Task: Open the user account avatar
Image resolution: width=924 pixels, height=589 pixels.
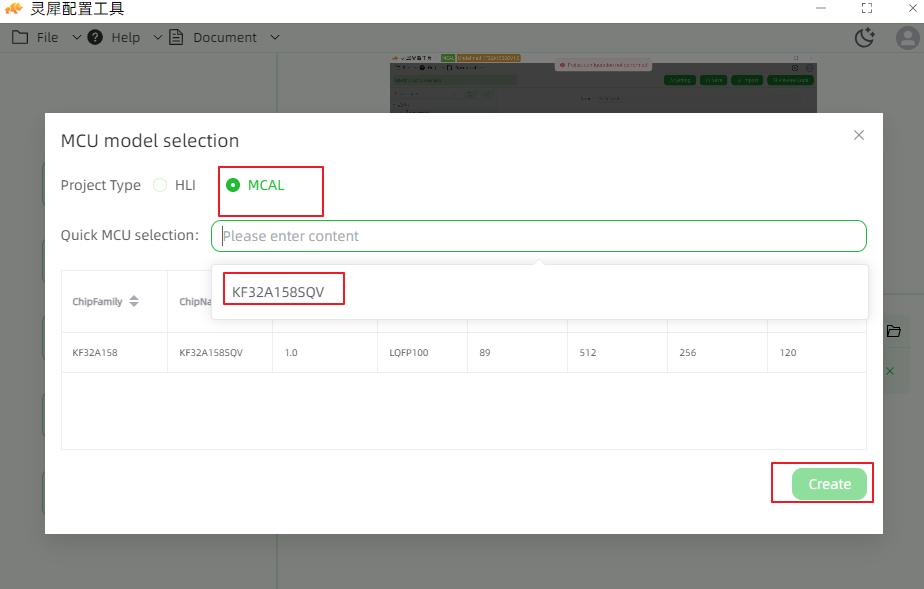Action: pyautogui.click(x=908, y=38)
